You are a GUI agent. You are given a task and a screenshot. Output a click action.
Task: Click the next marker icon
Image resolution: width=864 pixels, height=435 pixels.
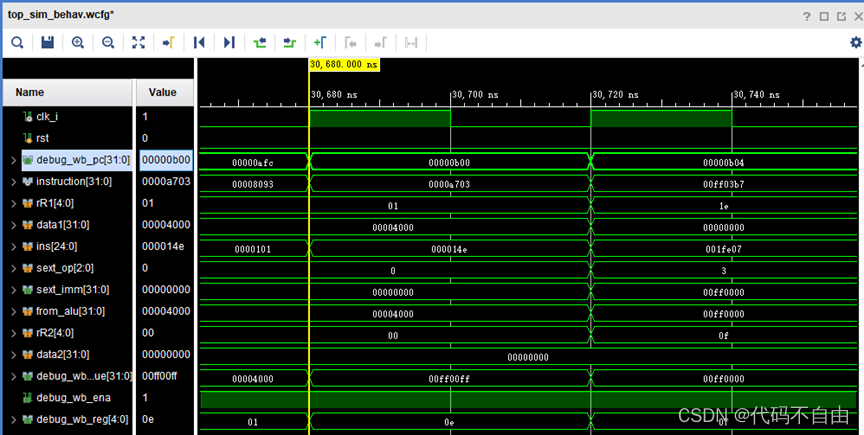[380, 42]
